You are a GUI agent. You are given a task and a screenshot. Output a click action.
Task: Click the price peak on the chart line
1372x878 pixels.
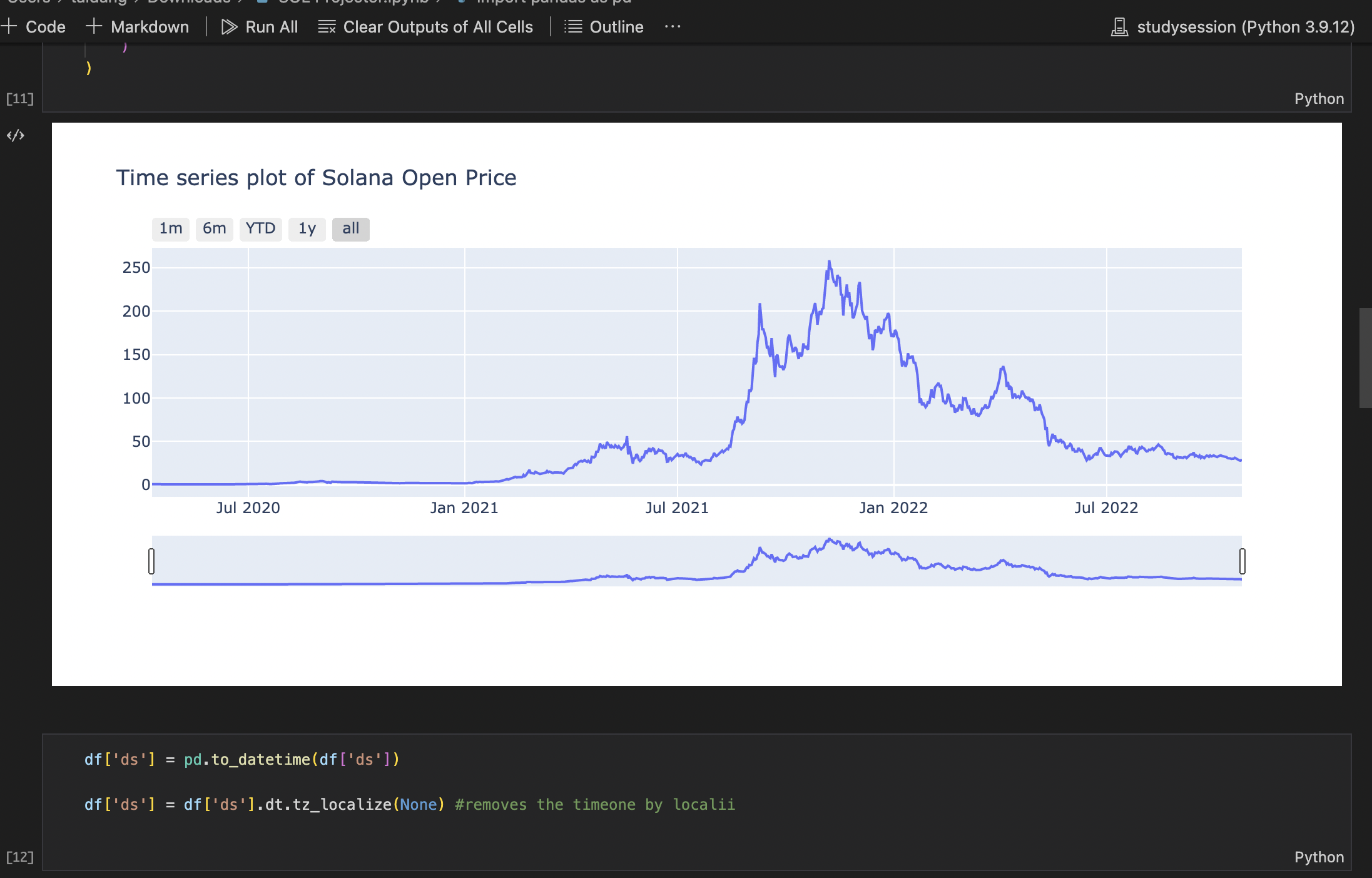click(830, 262)
